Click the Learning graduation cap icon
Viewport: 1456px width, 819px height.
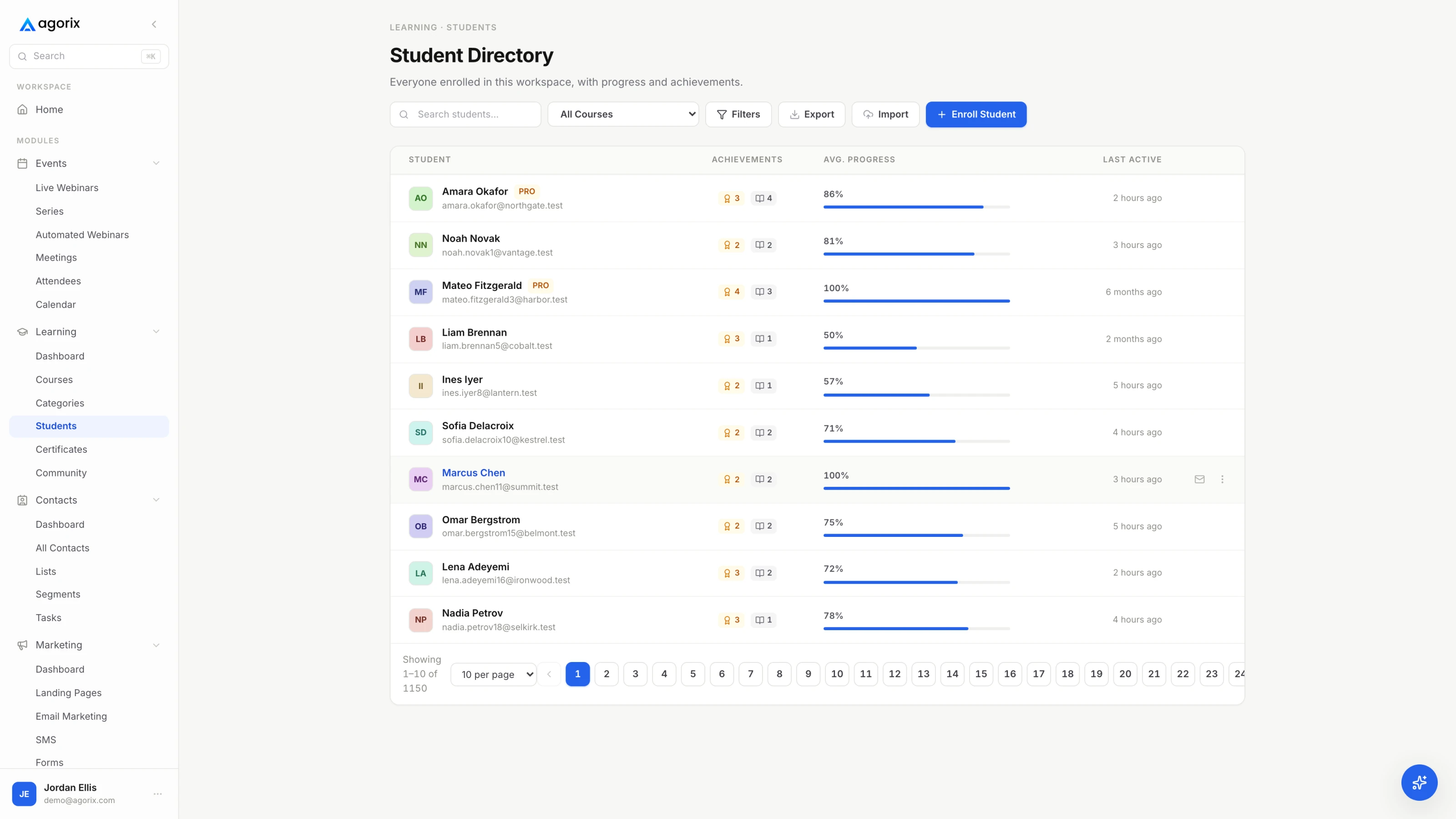pyautogui.click(x=23, y=332)
